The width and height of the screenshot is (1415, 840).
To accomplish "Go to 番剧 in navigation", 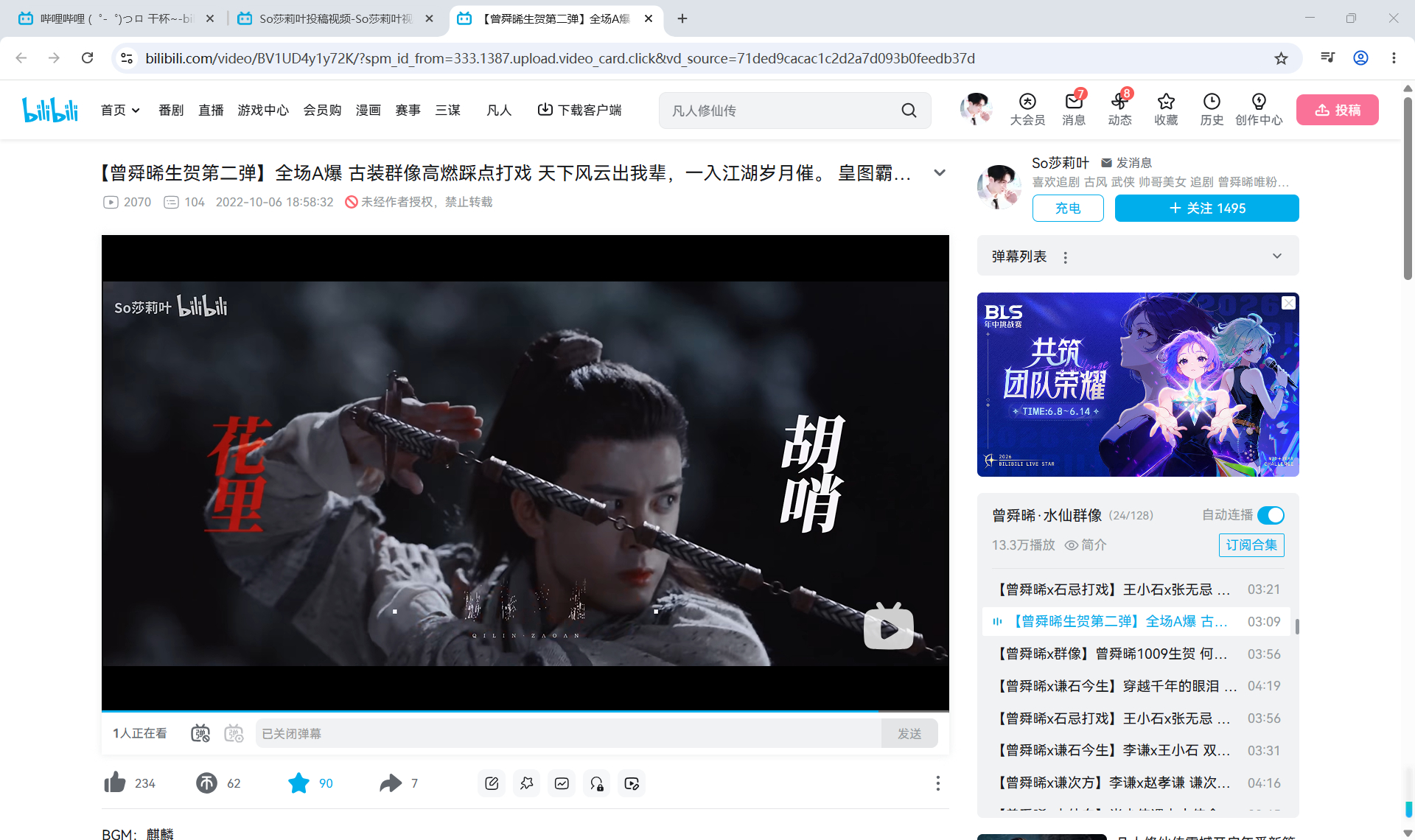I will (171, 110).
